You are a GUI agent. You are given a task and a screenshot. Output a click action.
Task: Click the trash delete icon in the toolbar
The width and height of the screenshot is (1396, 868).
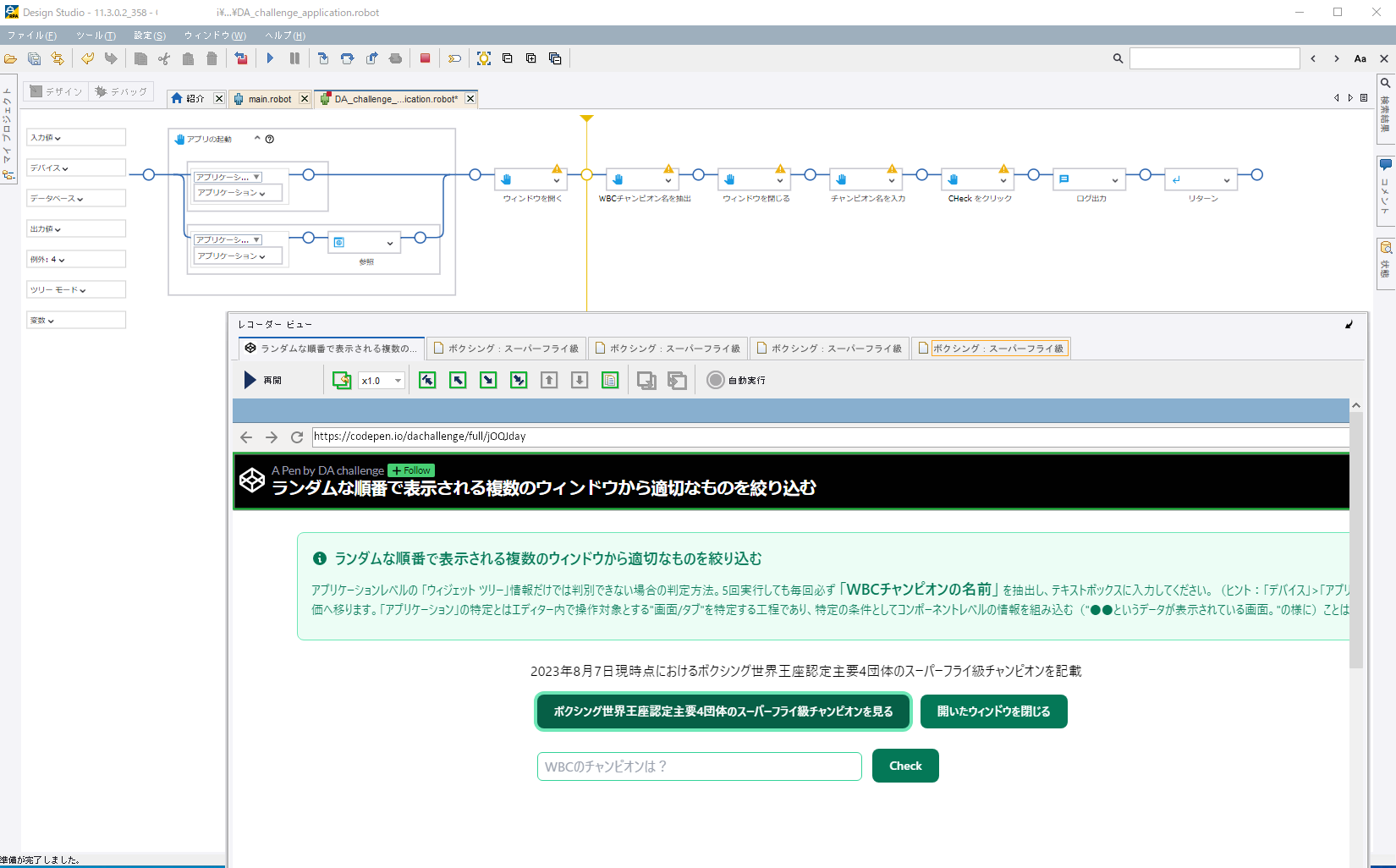pos(212,58)
